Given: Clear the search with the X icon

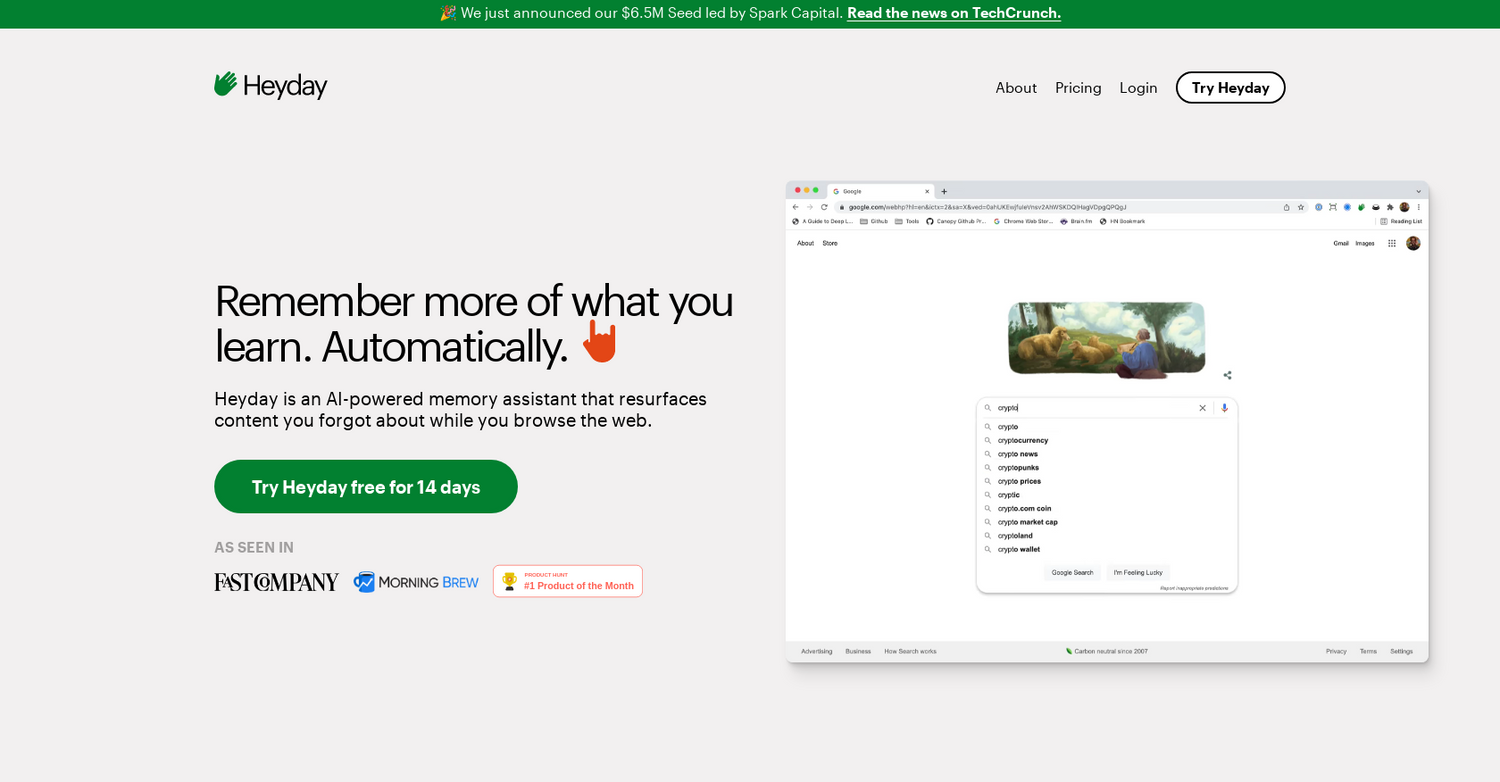Looking at the screenshot, I should coord(1202,407).
